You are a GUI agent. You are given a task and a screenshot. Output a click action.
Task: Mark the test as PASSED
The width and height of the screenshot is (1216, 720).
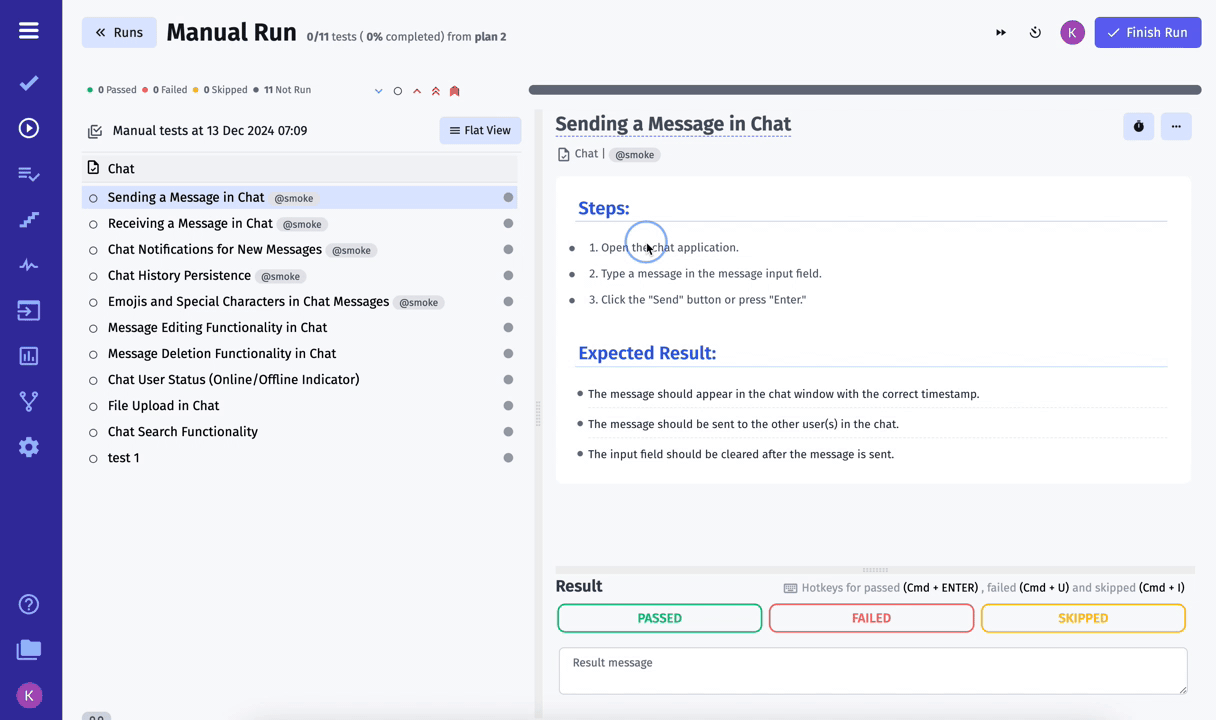660,618
